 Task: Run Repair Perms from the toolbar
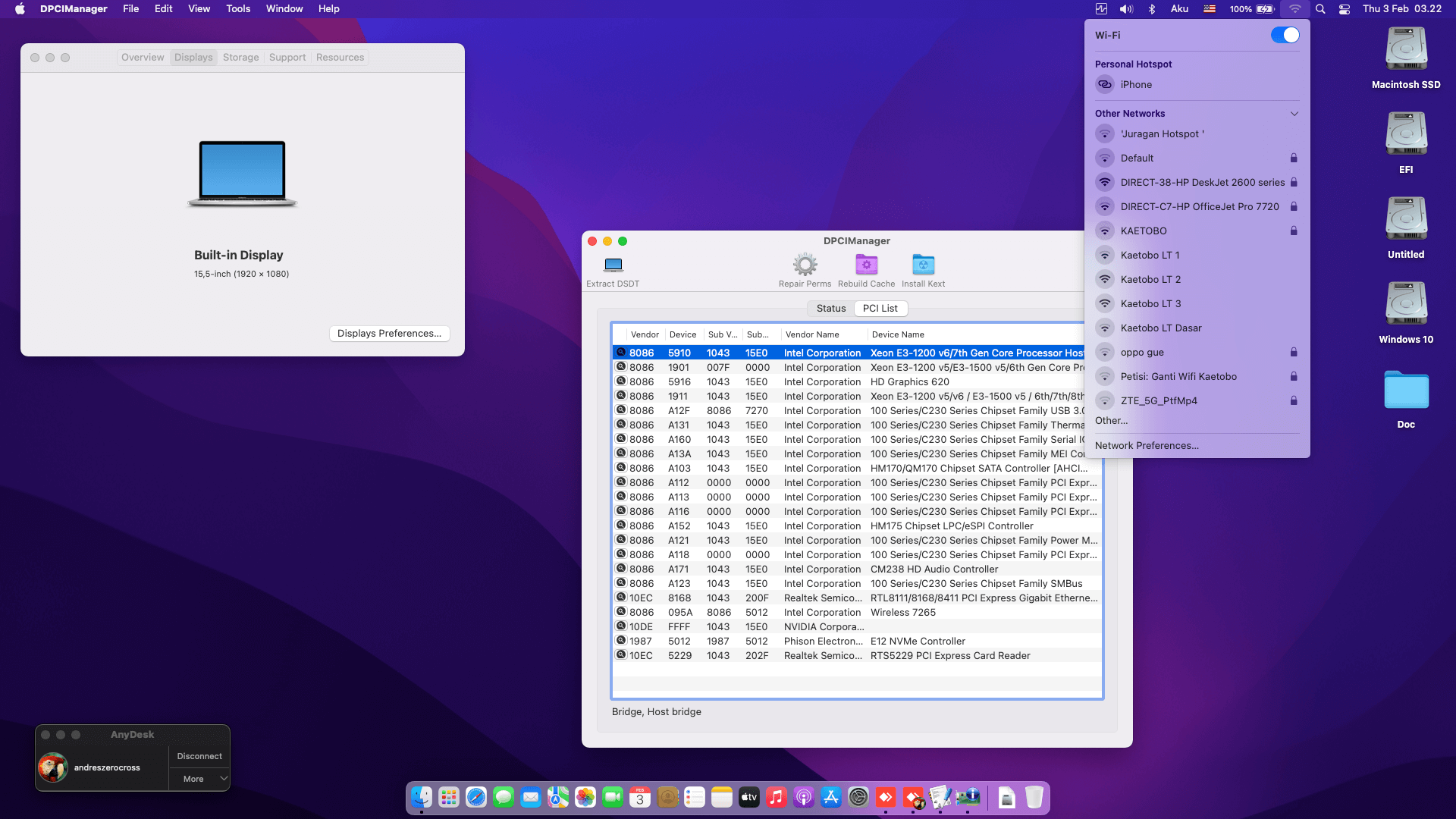point(805,265)
